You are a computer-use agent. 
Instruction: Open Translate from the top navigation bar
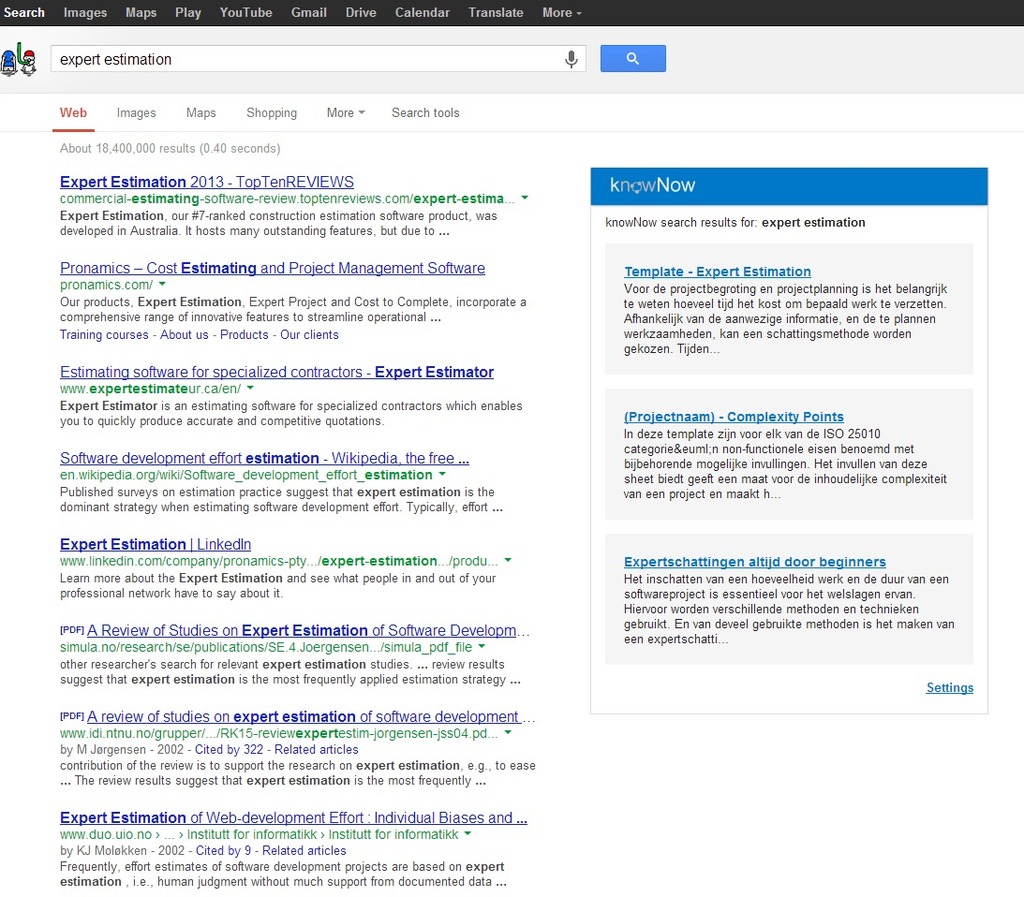496,12
